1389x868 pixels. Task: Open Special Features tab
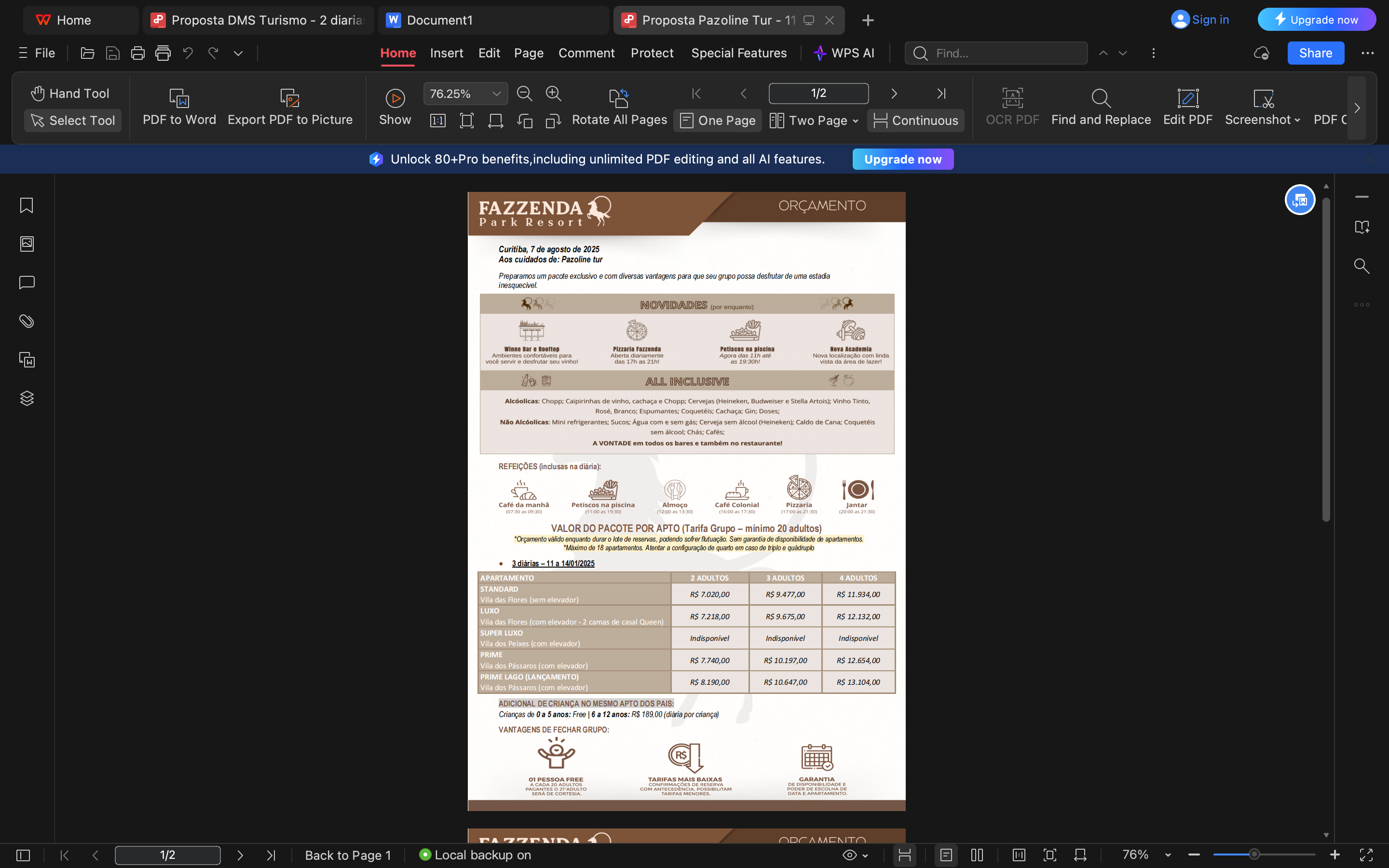point(739,54)
